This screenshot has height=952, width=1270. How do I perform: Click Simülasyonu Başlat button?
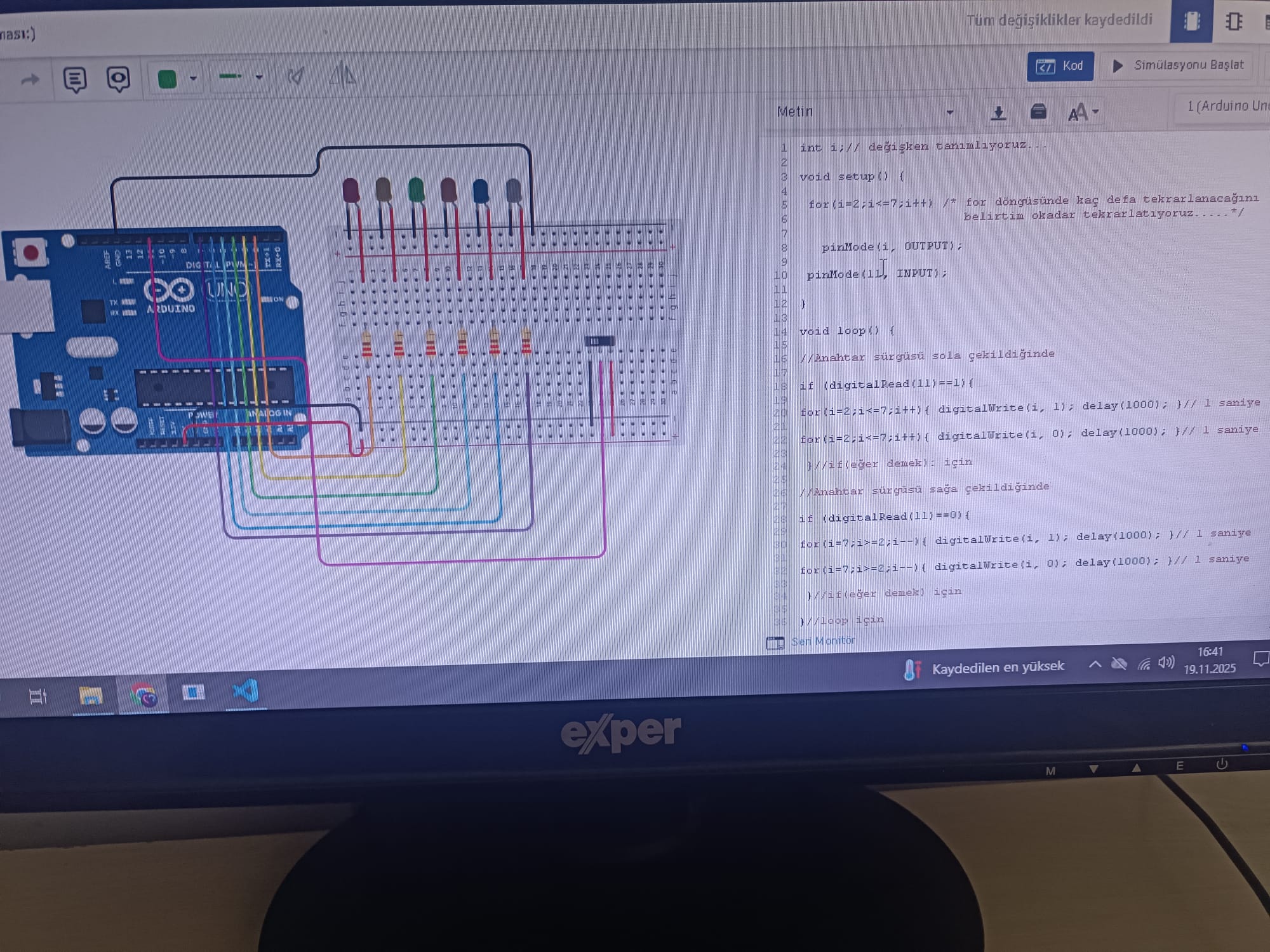click(1180, 65)
